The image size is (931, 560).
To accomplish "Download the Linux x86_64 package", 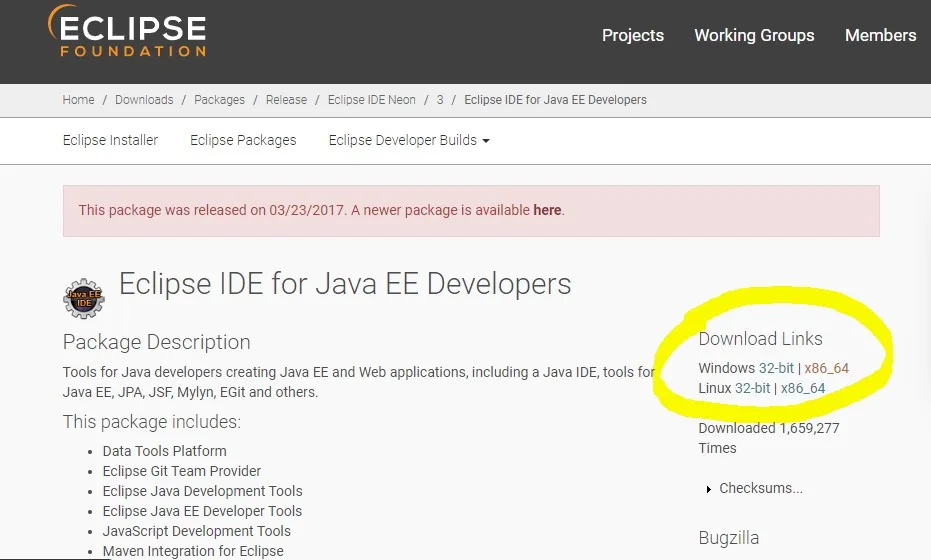I will pyautogui.click(x=803, y=388).
